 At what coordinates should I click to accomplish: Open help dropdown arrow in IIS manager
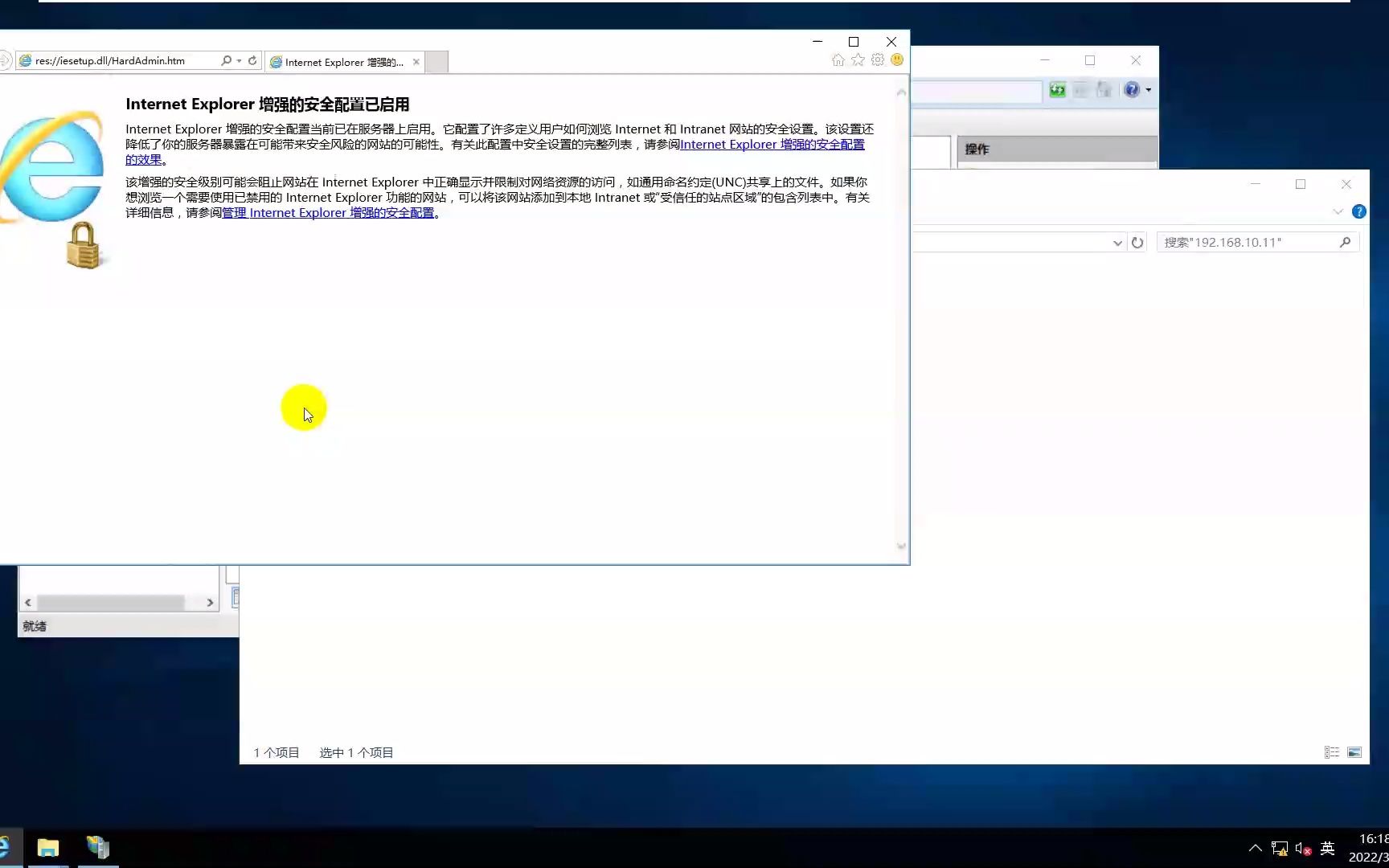click(1149, 90)
